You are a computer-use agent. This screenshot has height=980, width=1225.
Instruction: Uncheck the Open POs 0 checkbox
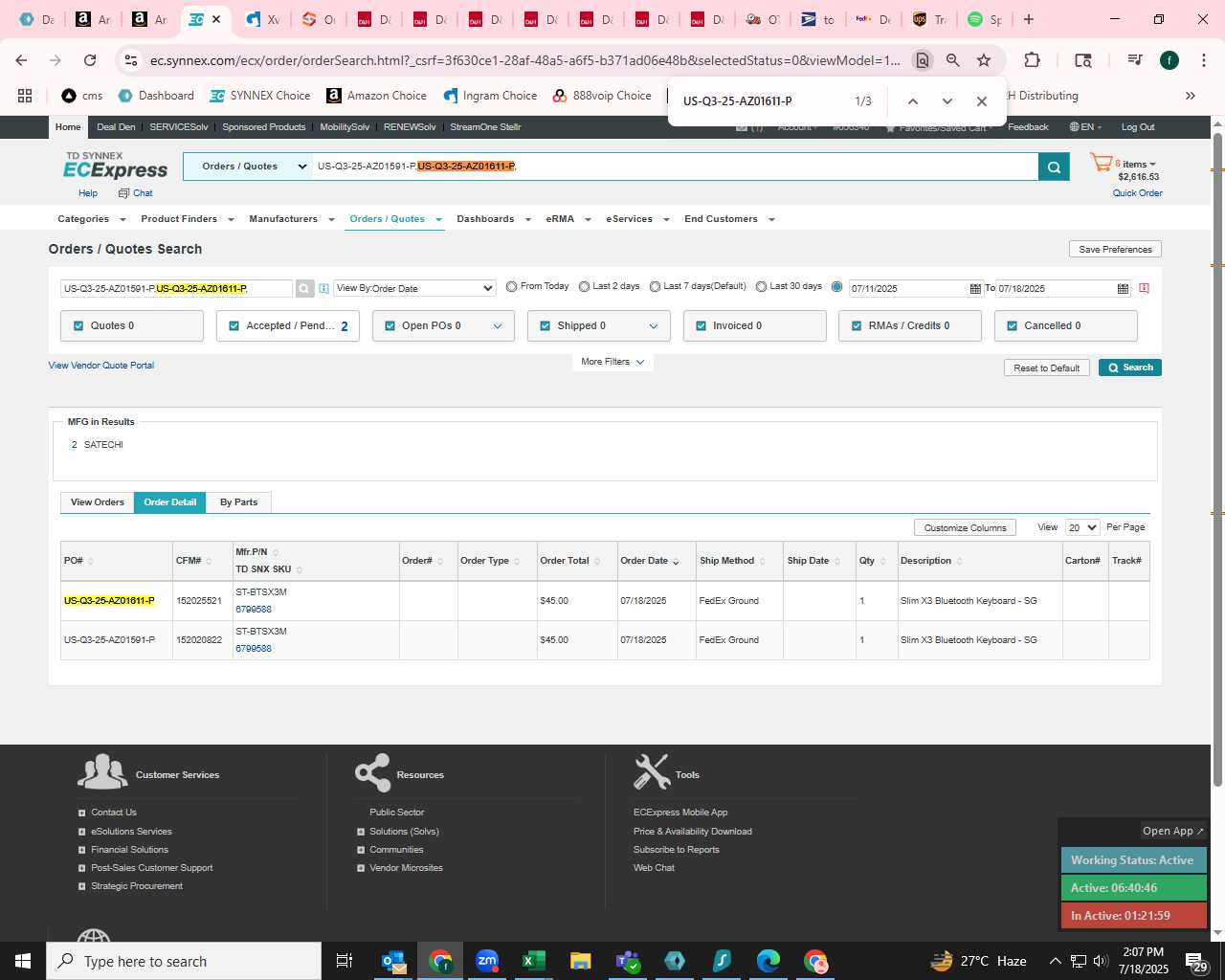tap(390, 325)
